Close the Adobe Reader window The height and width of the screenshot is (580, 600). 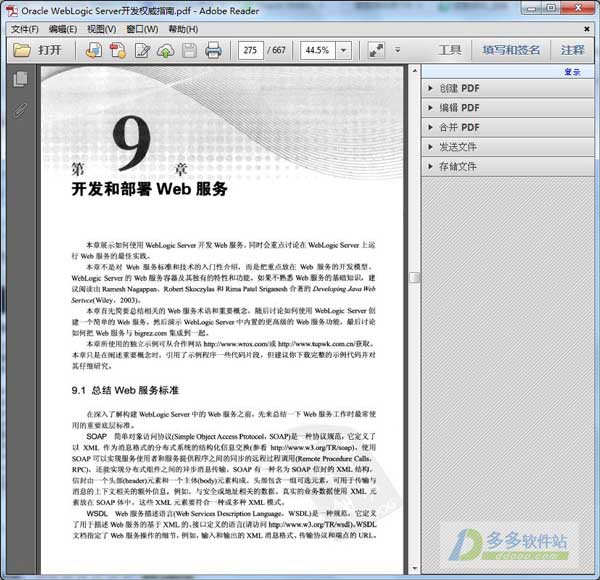[x=578, y=8]
